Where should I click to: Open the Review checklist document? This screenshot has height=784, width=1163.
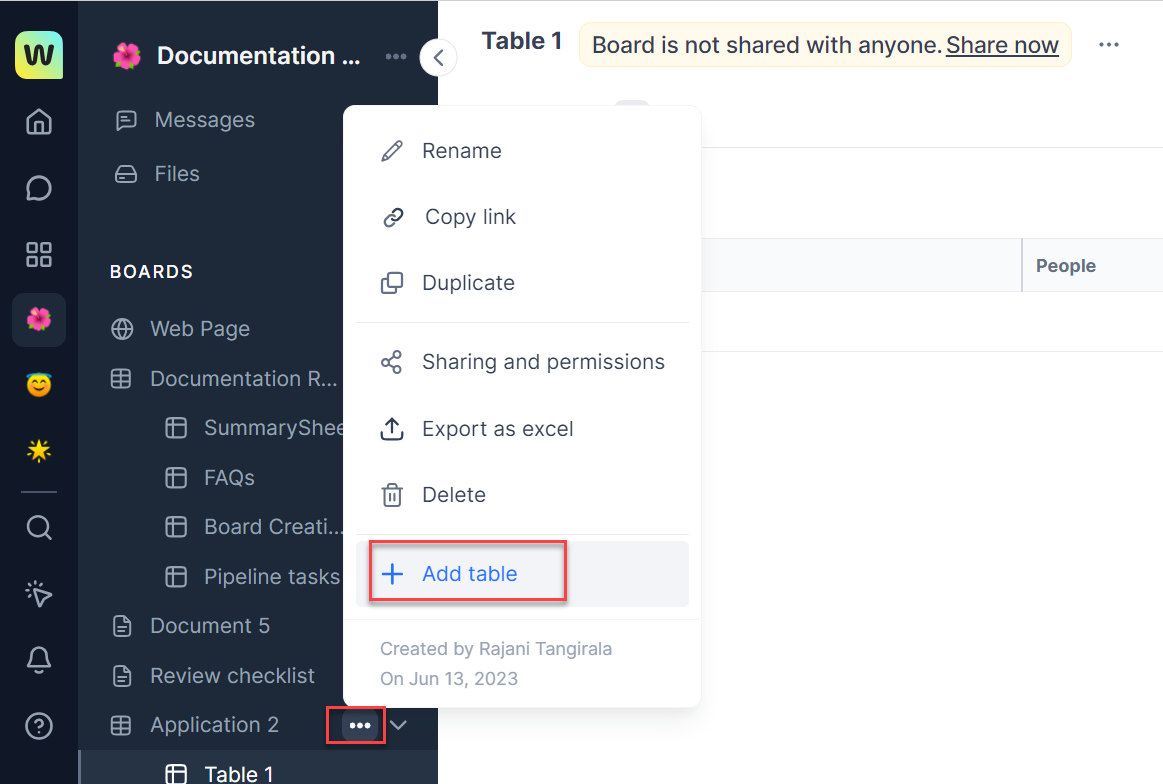tap(232, 676)
